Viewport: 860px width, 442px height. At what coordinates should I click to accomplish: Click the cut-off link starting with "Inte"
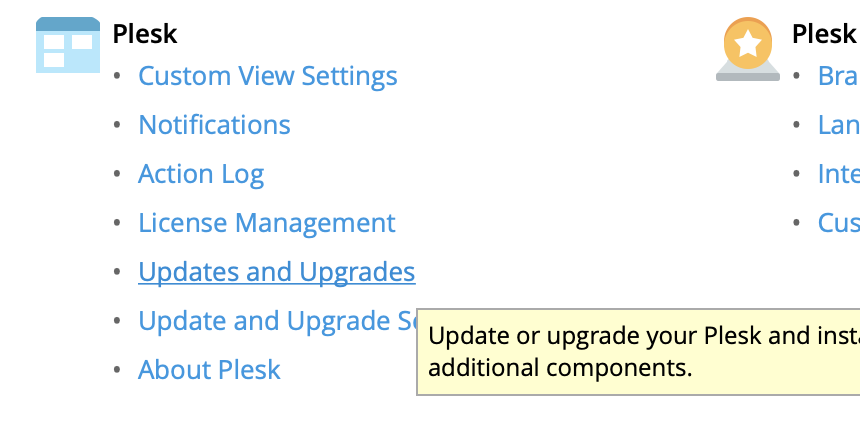click(839, 174)
